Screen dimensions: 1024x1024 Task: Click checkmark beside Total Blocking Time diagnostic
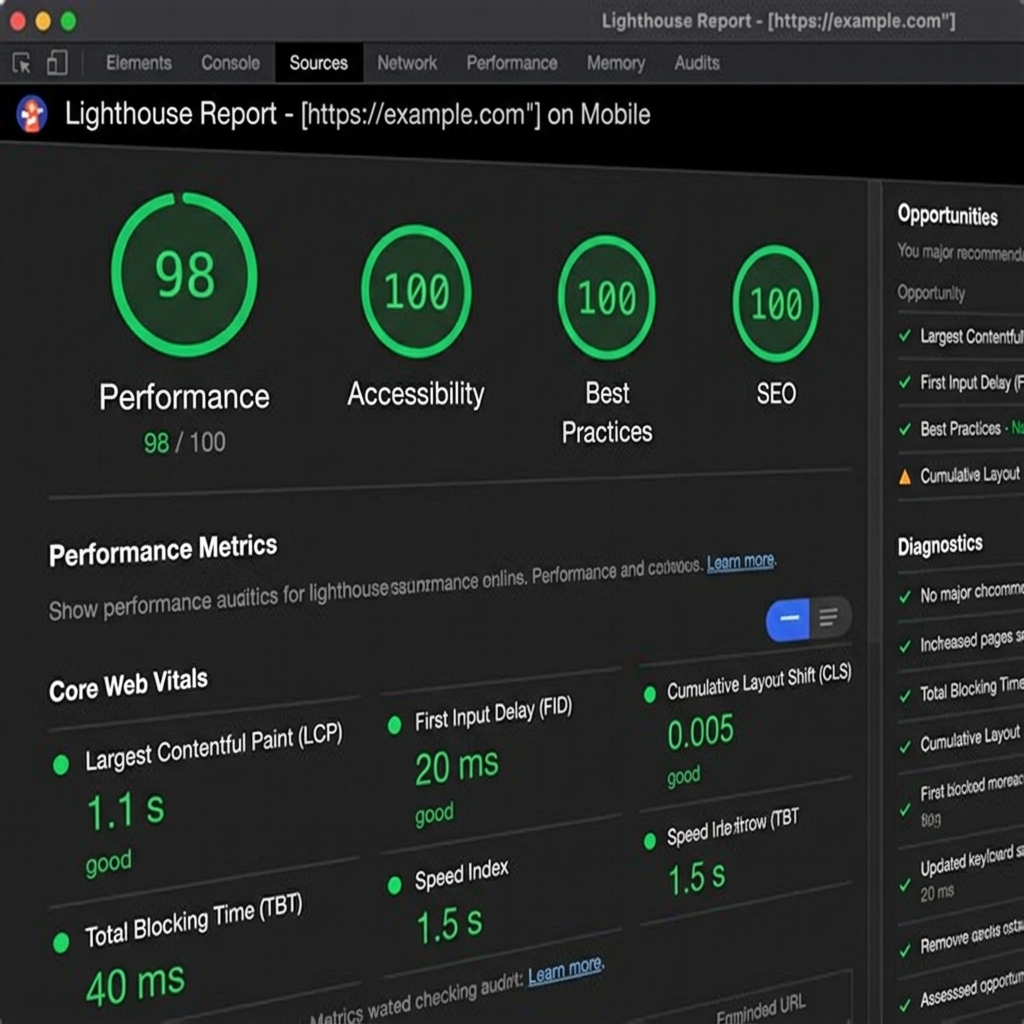click(x=904, y=696)
